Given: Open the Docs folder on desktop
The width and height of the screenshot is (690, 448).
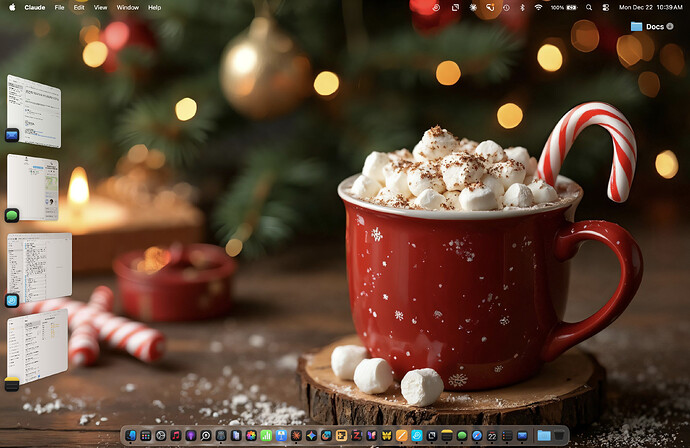Looking at the screenshot, I should (648, 27).
